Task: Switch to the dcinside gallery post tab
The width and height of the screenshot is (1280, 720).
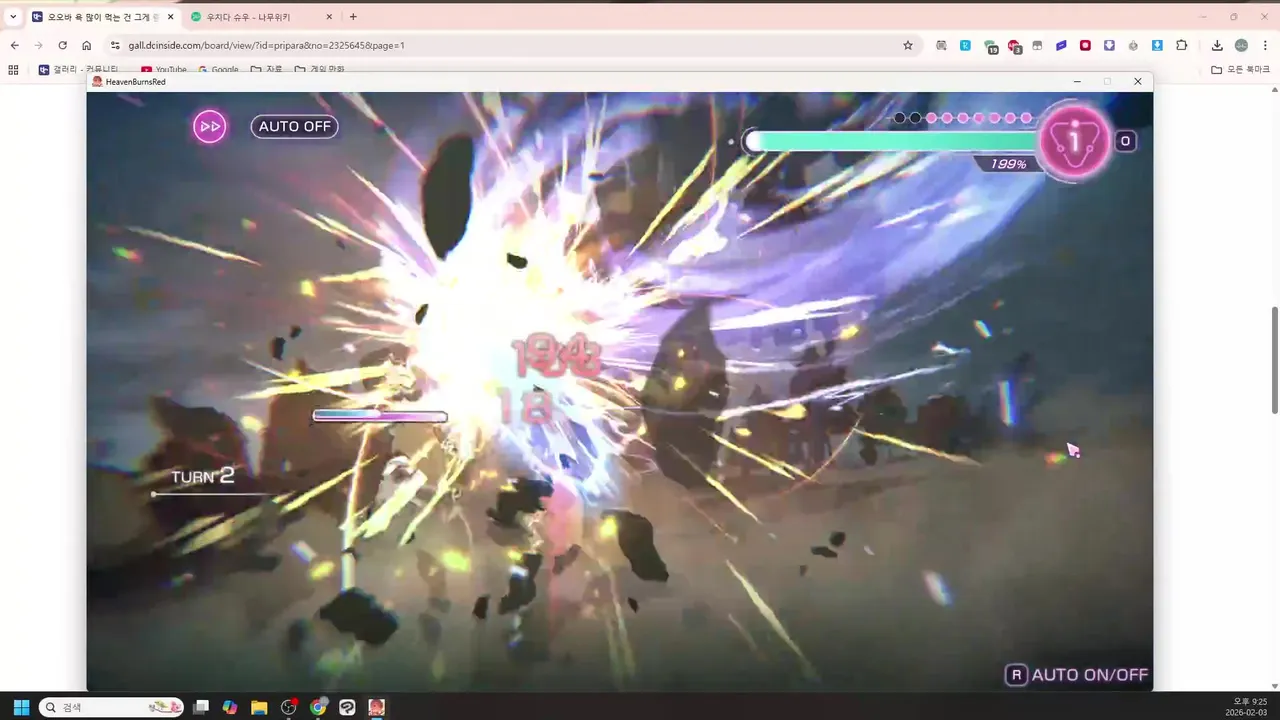Action: click(103, 17)
